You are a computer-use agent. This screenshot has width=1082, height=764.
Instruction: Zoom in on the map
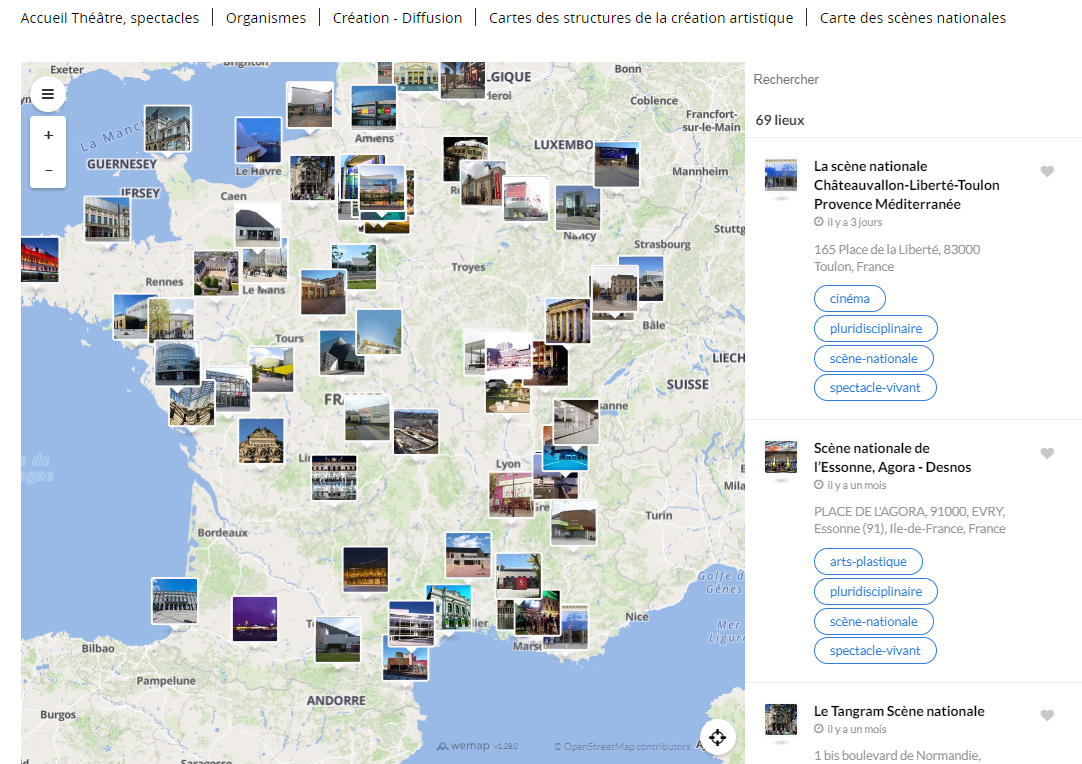tap(48, 135)
